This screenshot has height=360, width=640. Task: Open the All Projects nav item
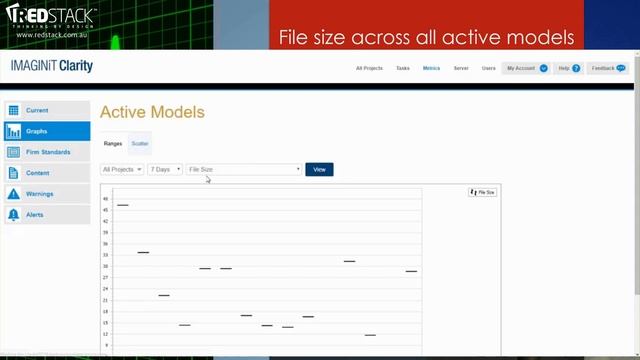coord(369,68)
